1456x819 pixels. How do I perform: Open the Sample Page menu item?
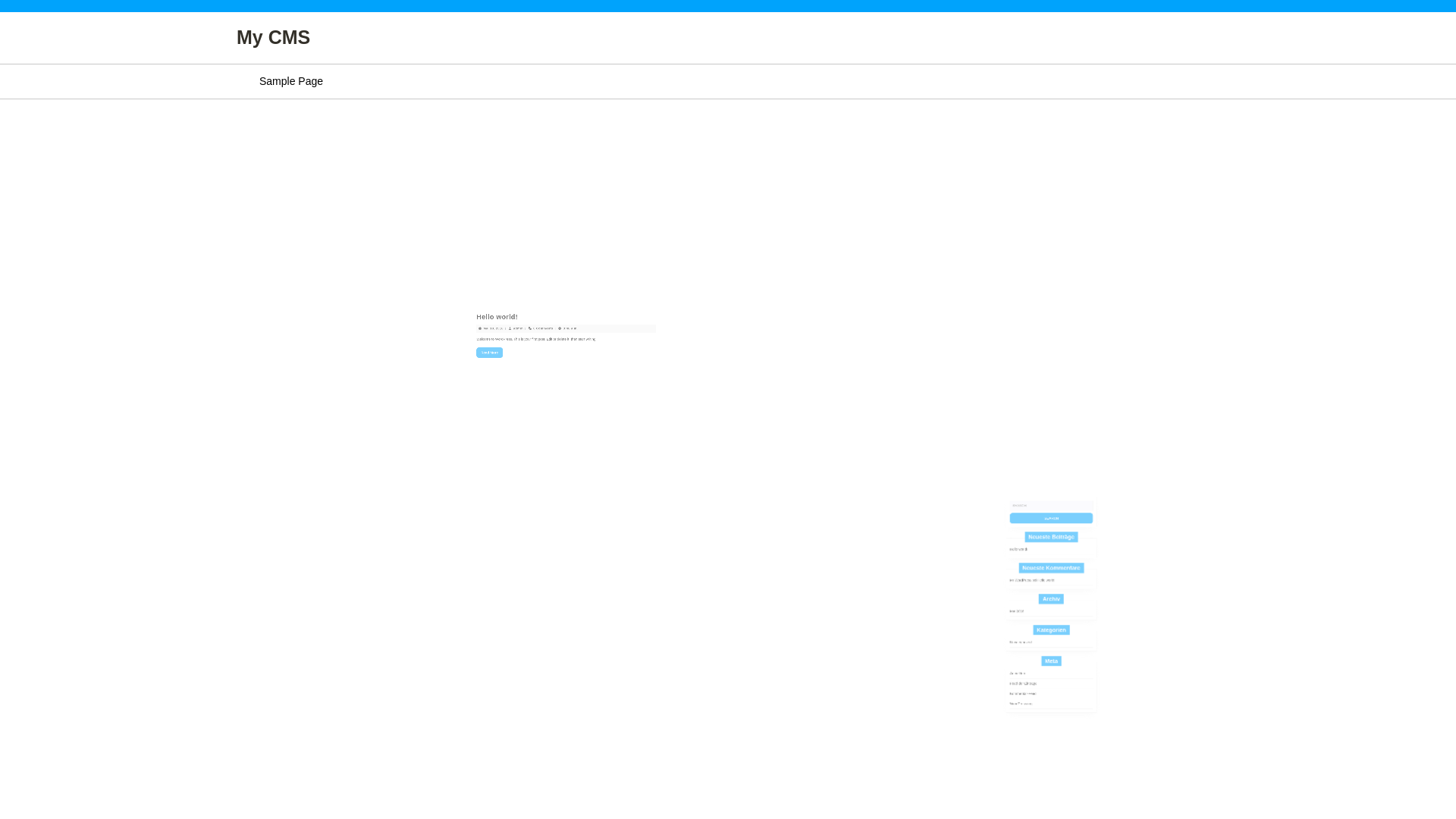pos(290,81)
